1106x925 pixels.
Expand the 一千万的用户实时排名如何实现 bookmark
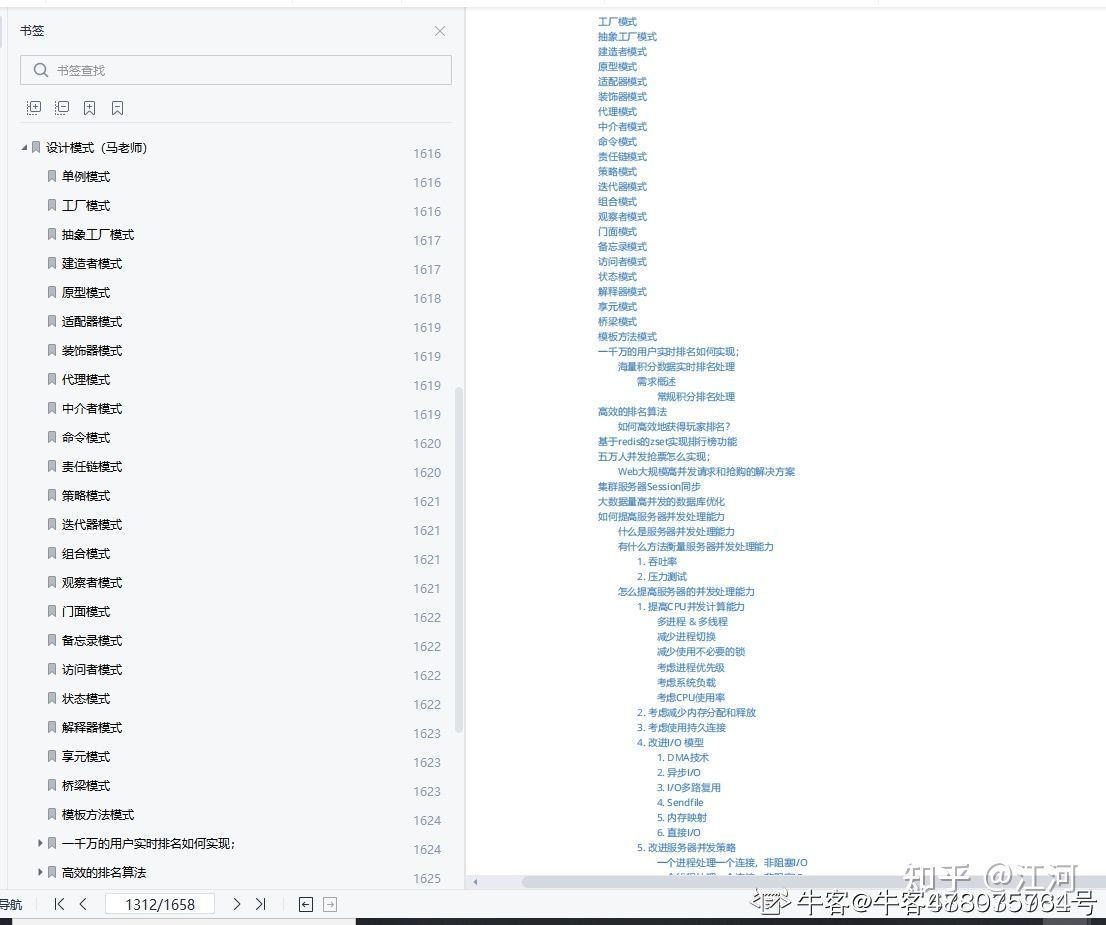(40, 843)
